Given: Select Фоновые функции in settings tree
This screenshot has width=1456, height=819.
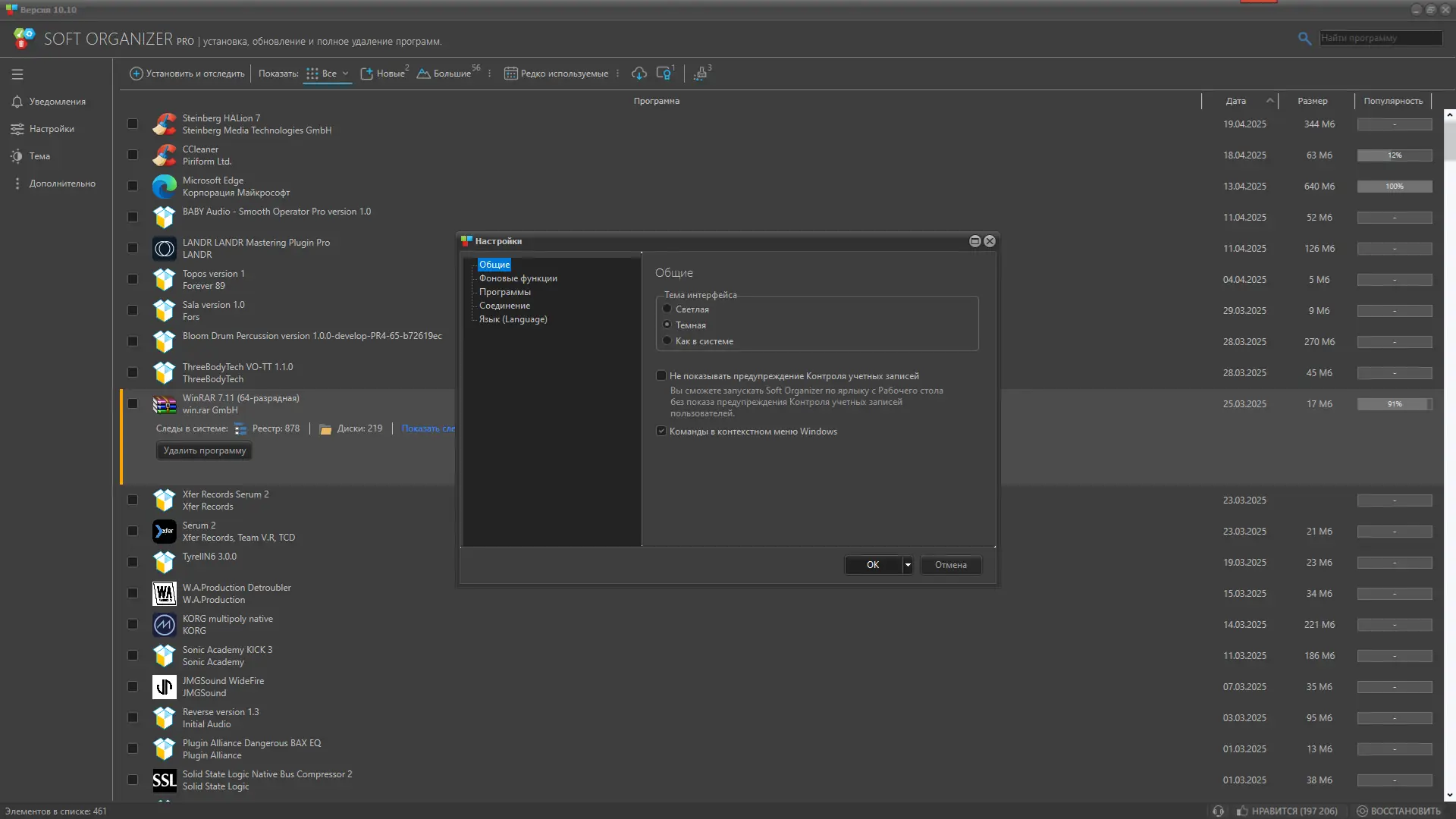Looking at the screenshot, I should [518, 278].
